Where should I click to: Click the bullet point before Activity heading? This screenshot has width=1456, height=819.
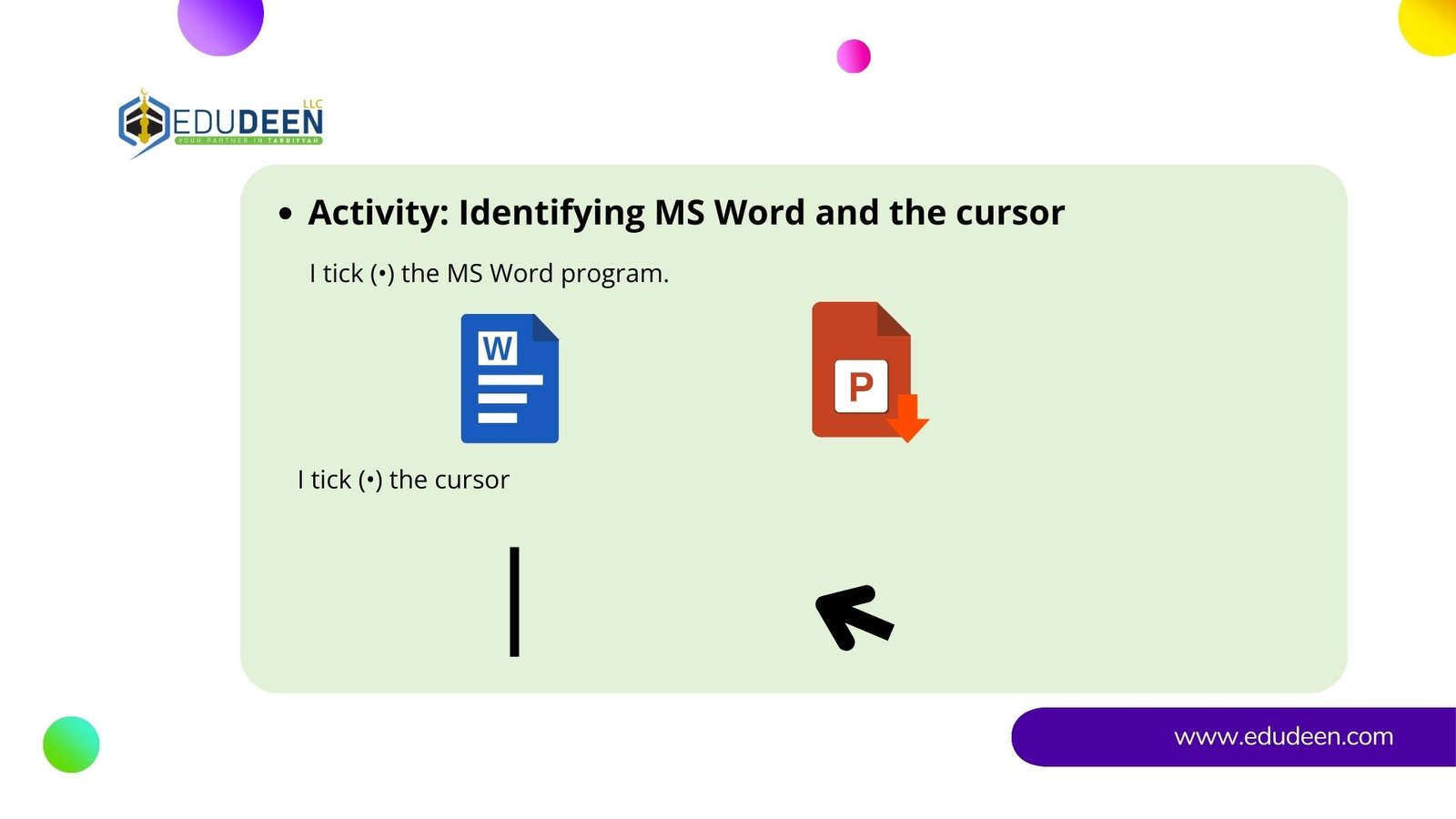[x=286, y=214]
